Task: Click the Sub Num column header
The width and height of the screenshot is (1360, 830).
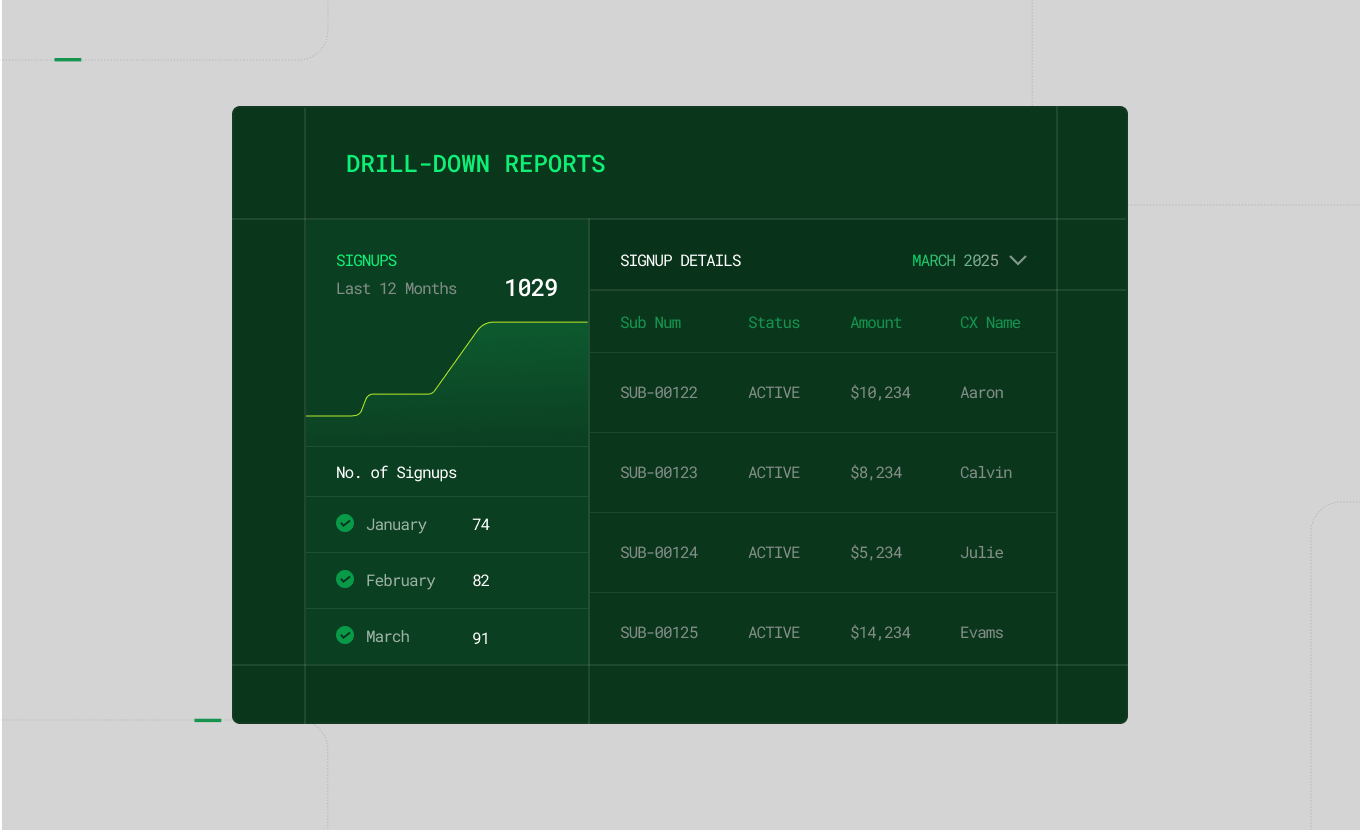Action: tap(650, 322)
